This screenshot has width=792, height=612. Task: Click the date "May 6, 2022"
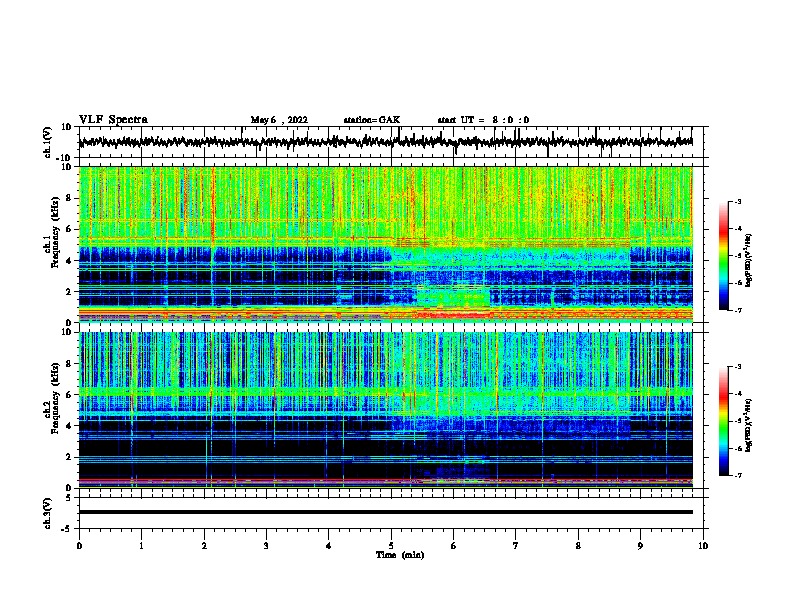tap(279, 120)
